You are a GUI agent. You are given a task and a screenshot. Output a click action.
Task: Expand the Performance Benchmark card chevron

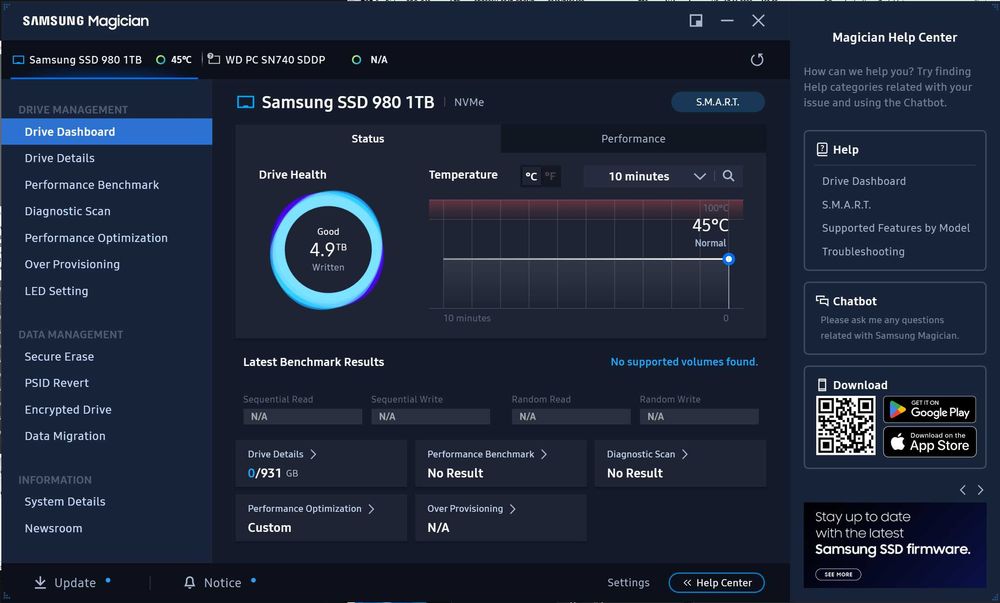pos(544,454)
